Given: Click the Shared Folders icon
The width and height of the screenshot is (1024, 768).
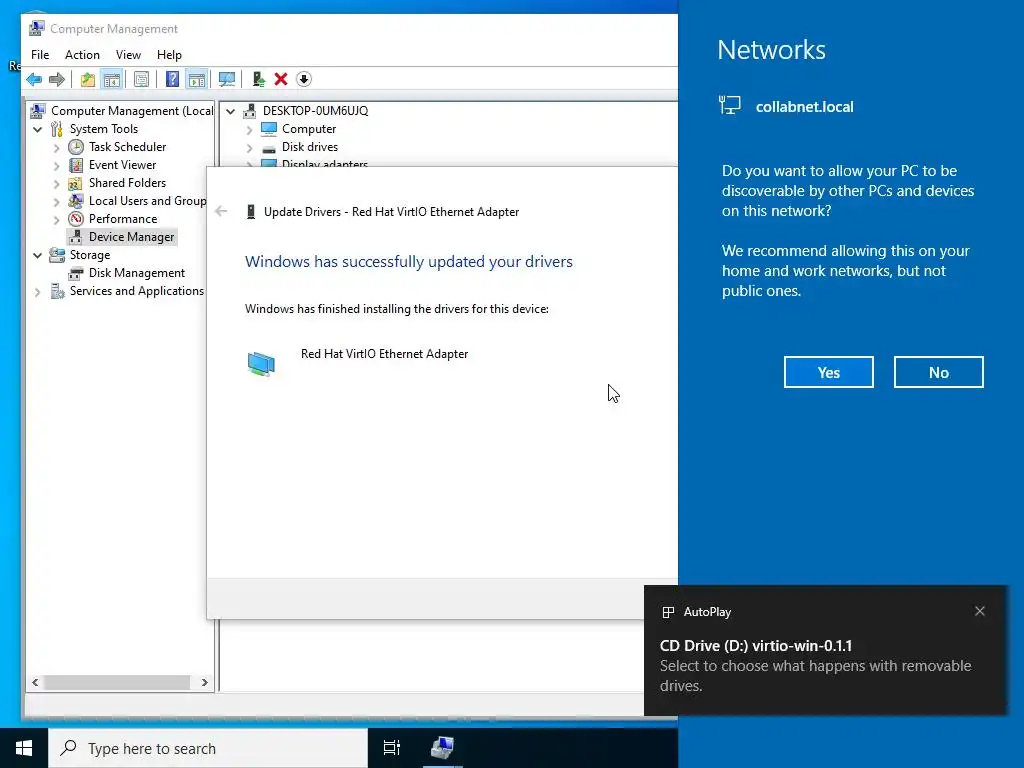Looking at the screenshot, I should click(x=76, y=183).
